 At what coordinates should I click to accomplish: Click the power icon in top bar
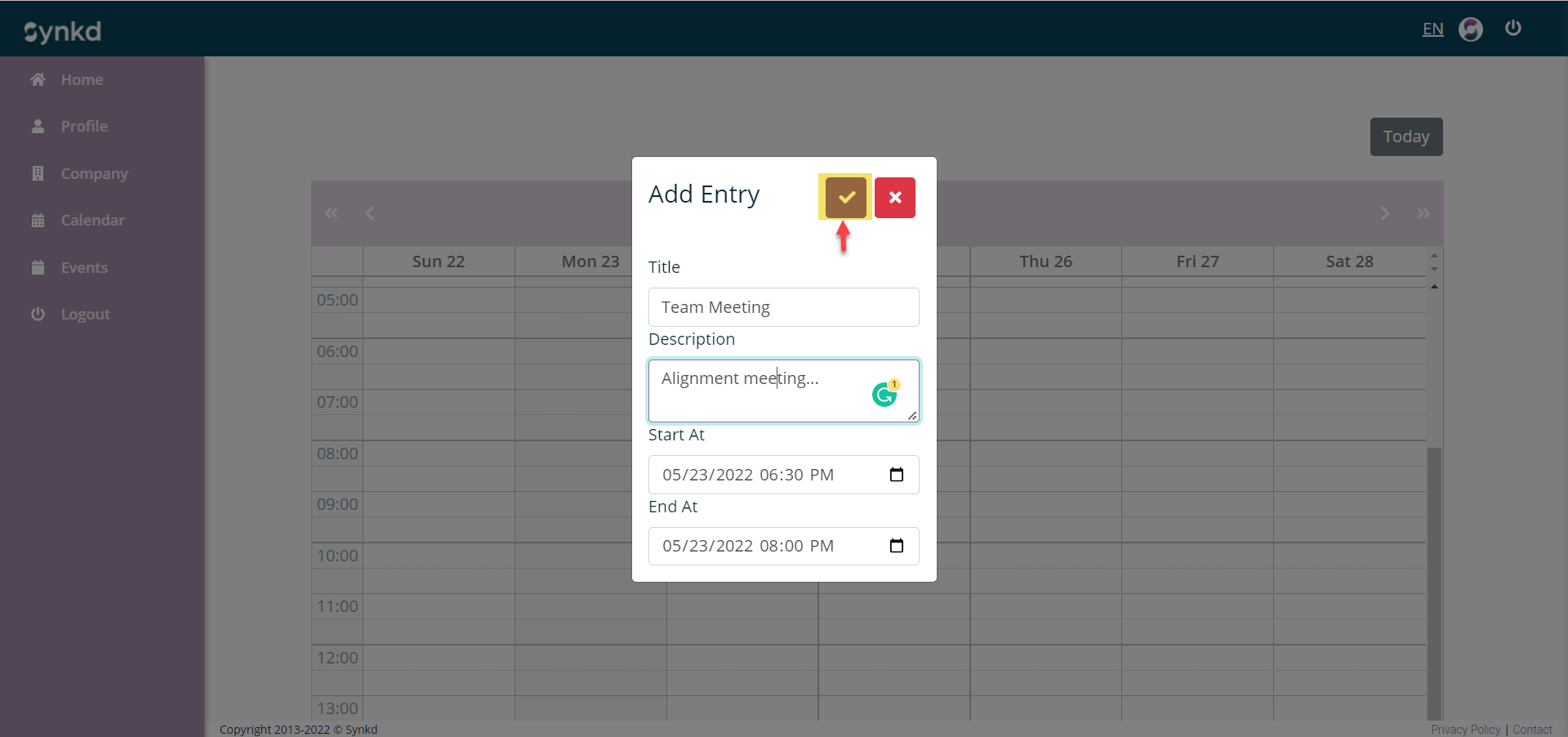coord(1512,29)
